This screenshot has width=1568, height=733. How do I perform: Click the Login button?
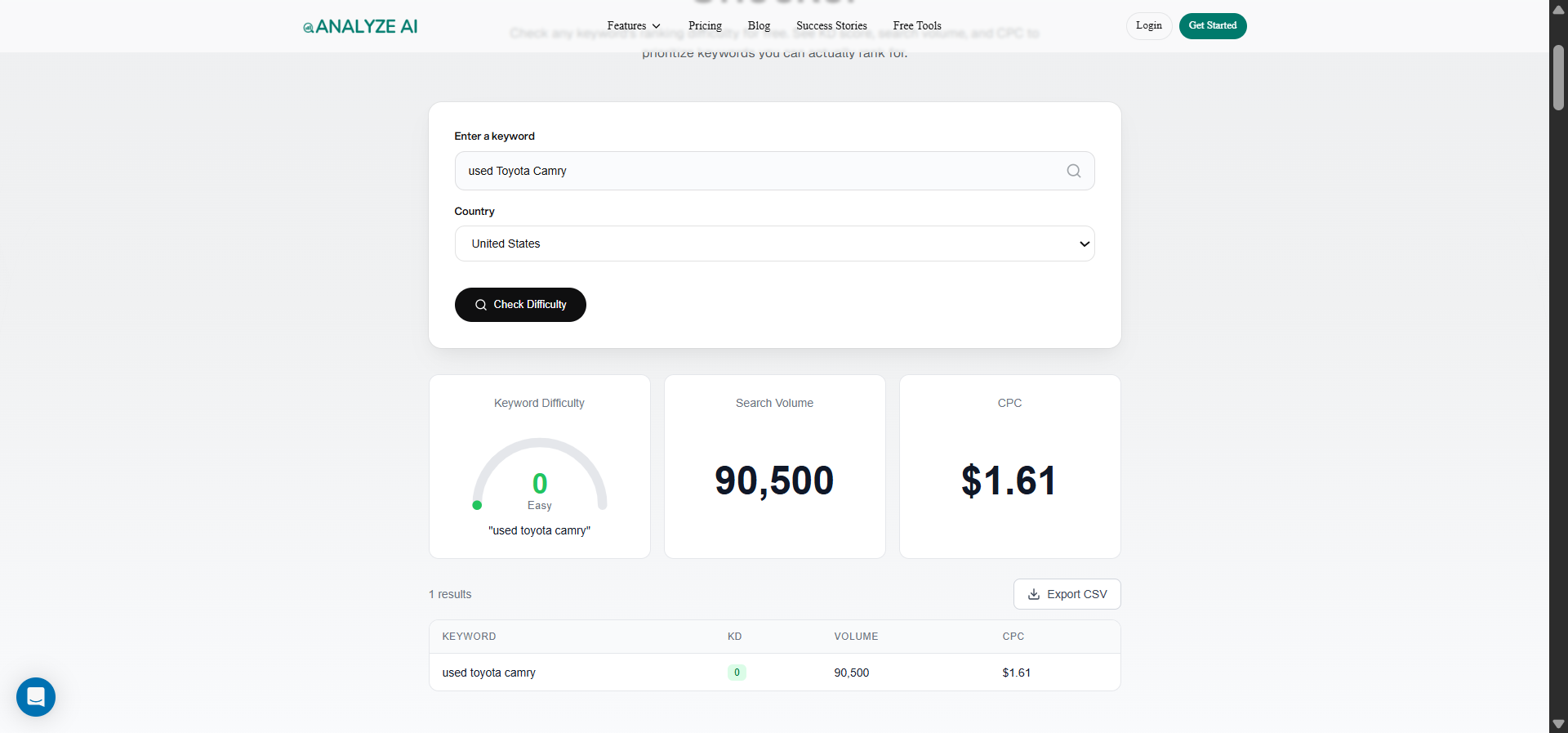point(1149,26)
